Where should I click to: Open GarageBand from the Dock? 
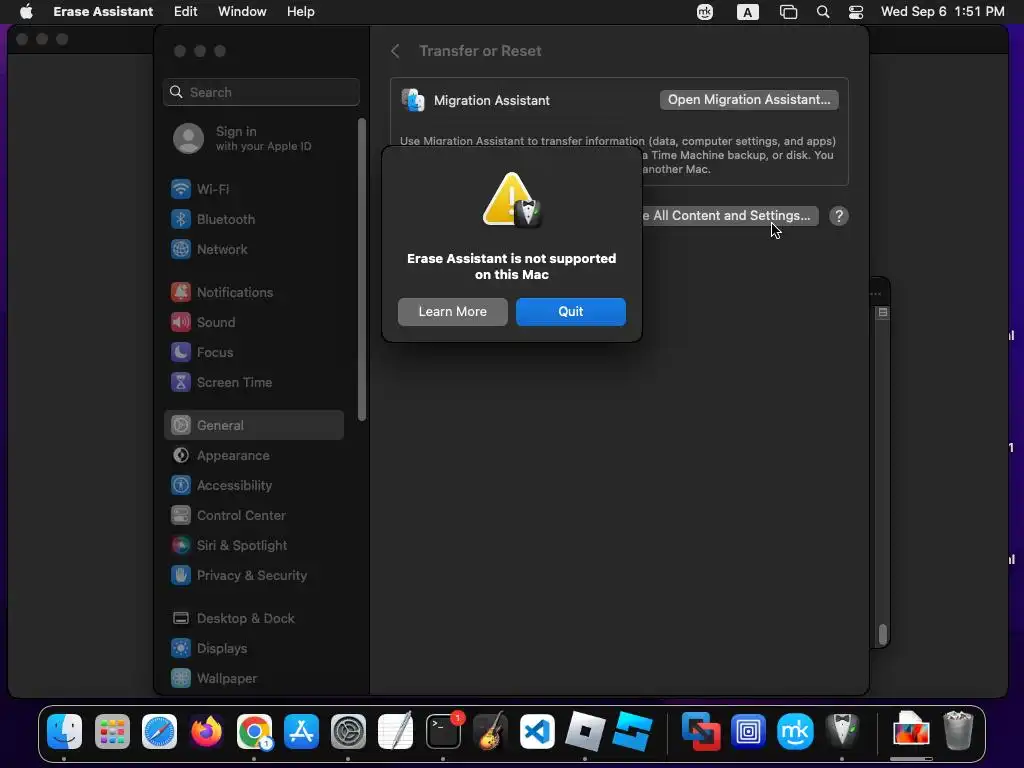coord(490,731)
